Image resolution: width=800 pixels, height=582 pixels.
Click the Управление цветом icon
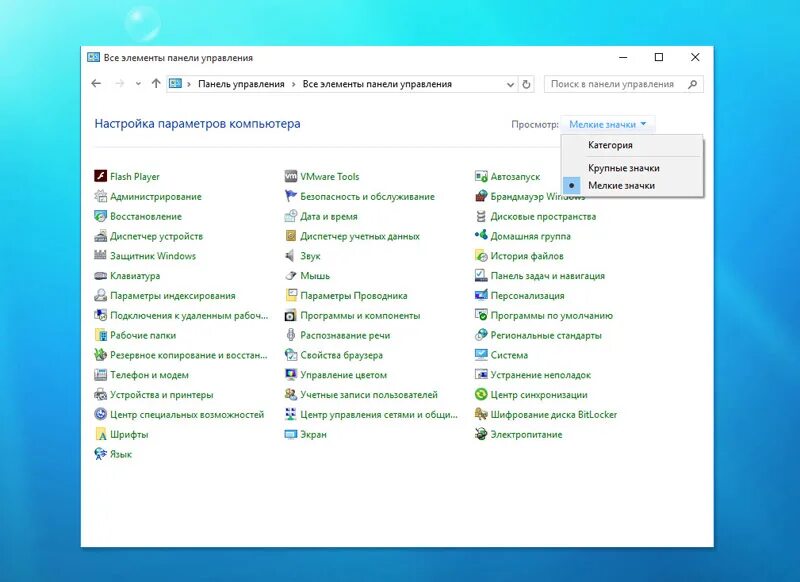coord(291,375)
